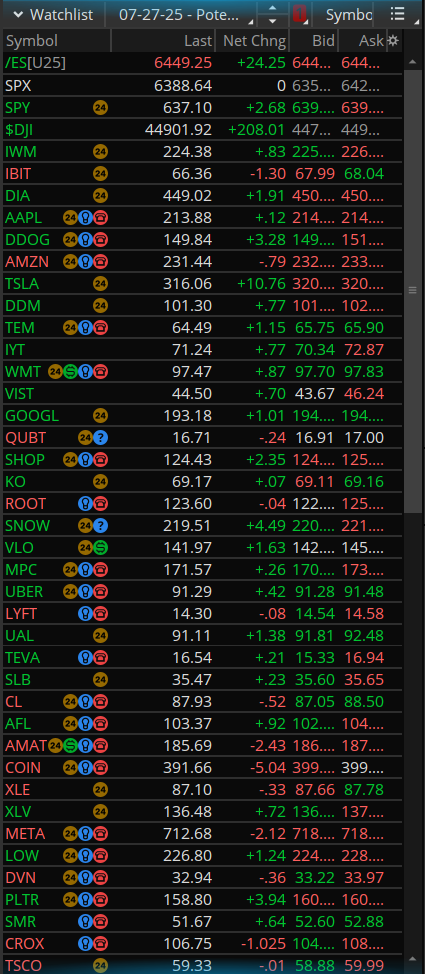Click the 24-hour badge on TSLA row
Image resolution: width=425 pixels, height=974 pixels.
coord(101,284)
